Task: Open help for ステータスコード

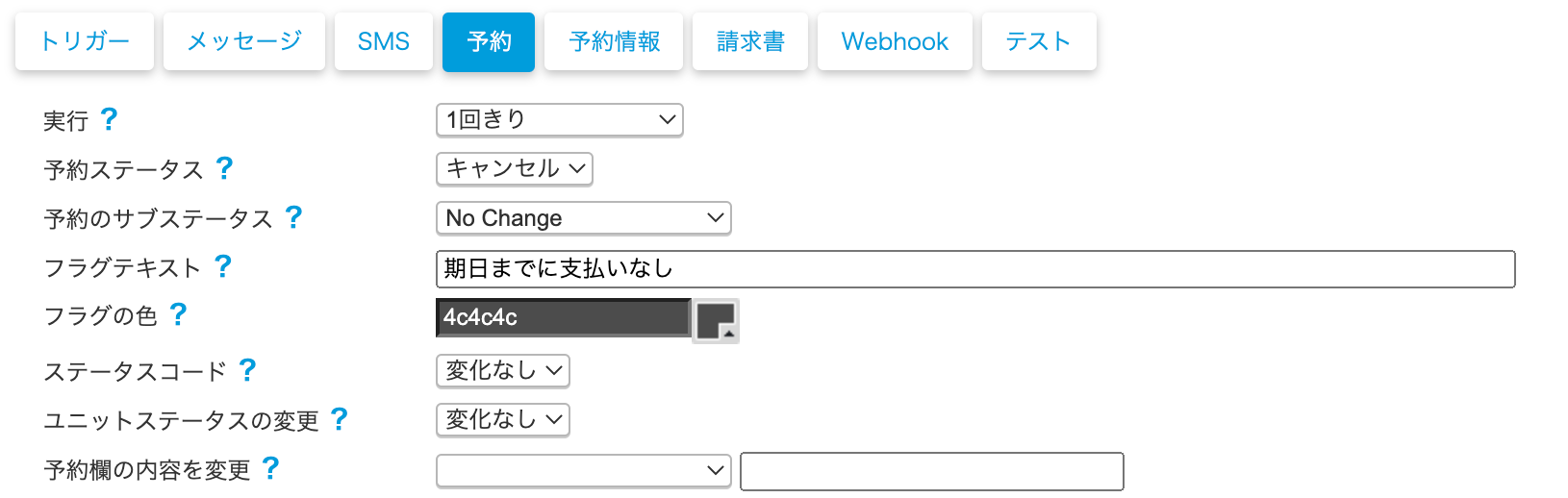Action: point(248,370)
